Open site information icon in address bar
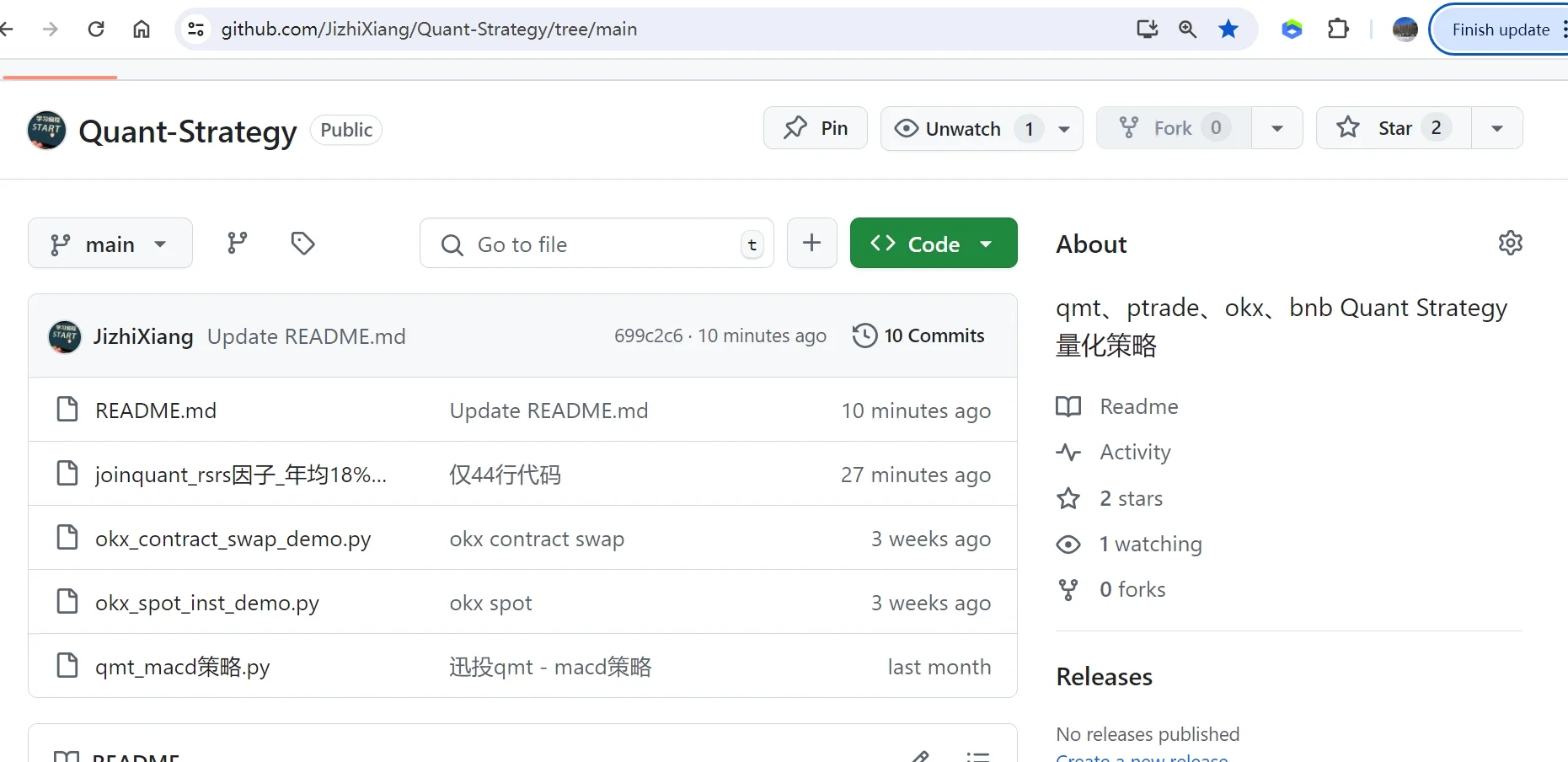This screenshot has width=1568, height=762. tap(195, 30)
